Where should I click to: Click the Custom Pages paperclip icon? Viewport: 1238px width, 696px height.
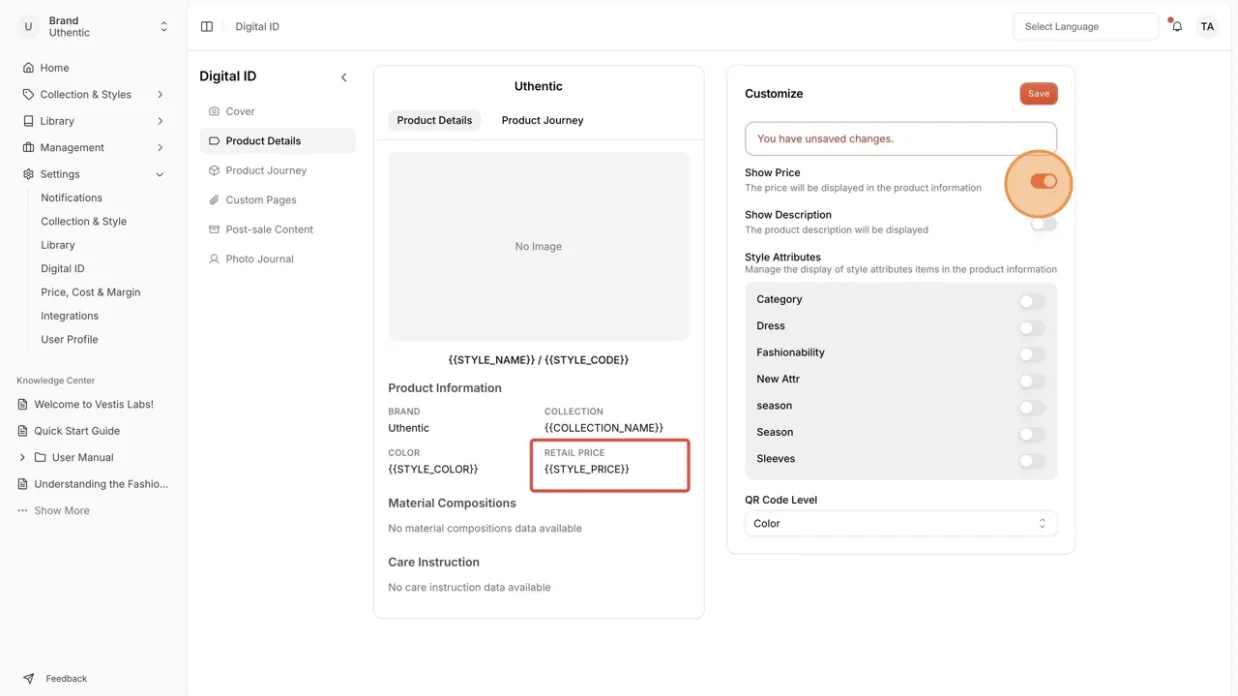coord(214,200)
